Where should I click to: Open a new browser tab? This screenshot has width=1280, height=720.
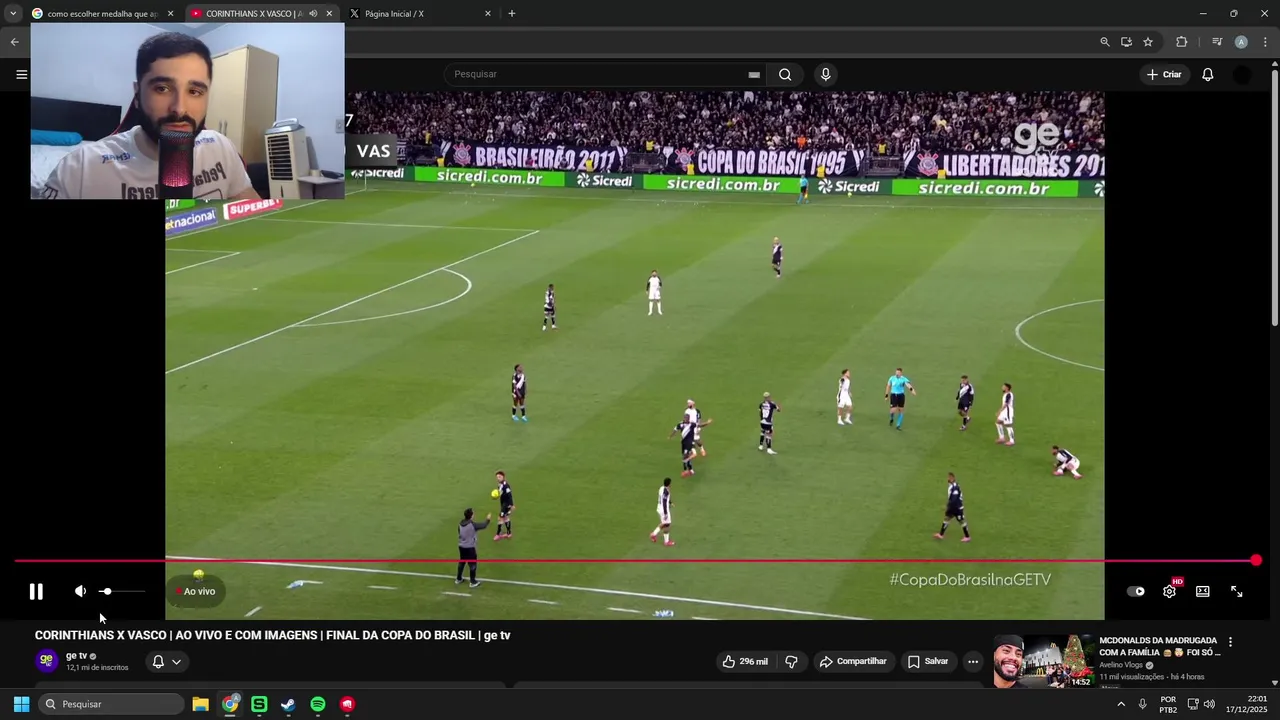(512, 14)
